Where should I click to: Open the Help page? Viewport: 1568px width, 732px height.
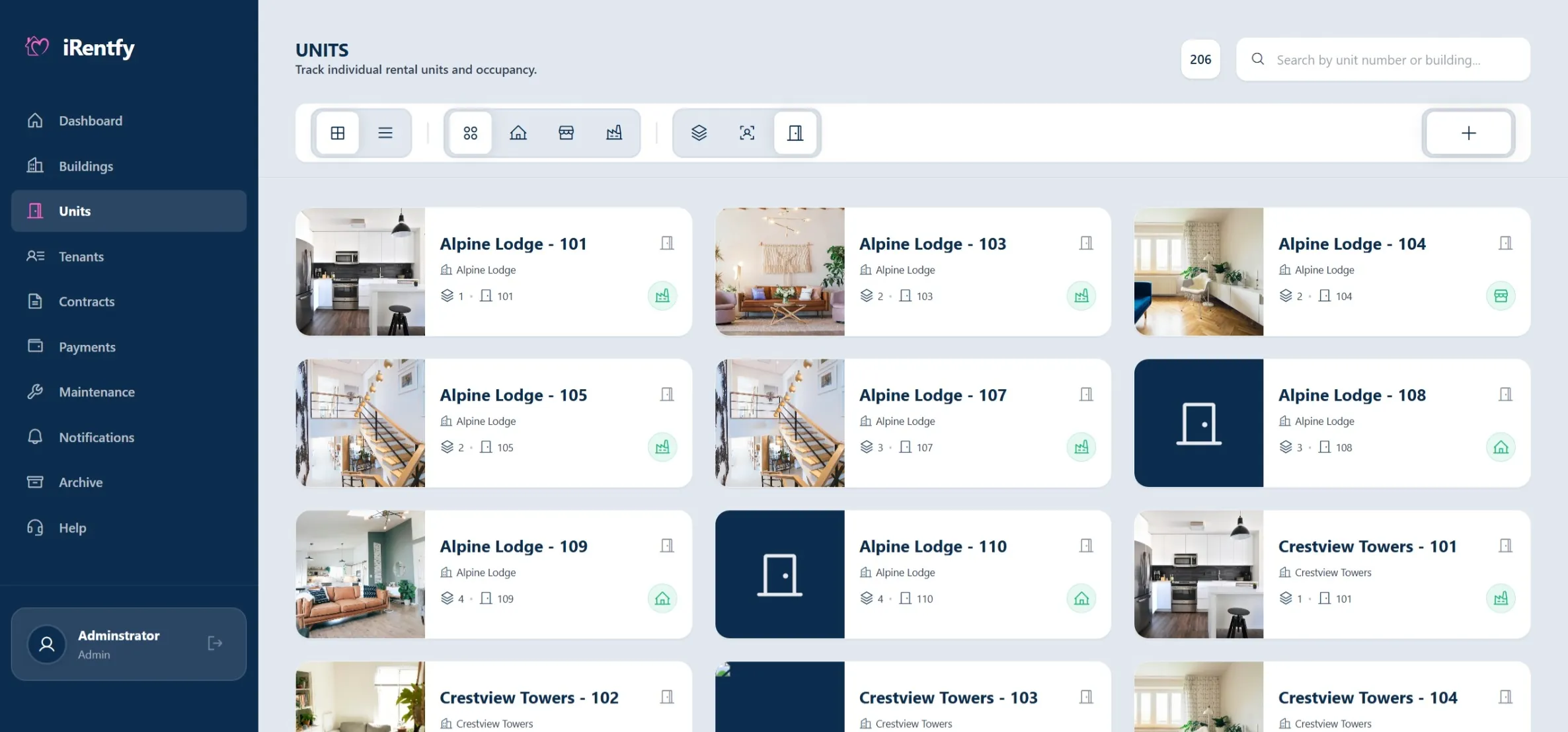pyautogui.click(x=129, y=528)
